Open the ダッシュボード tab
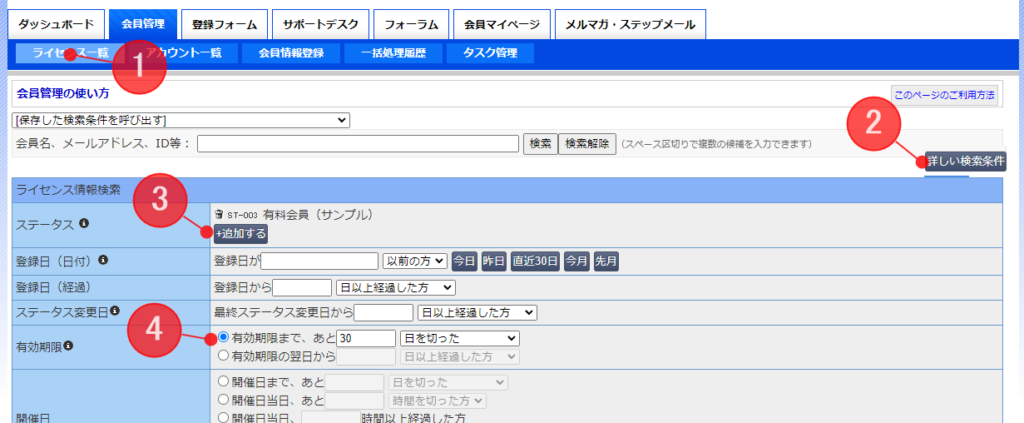The height and width of the screenshot is (423, 1024). 56,25
